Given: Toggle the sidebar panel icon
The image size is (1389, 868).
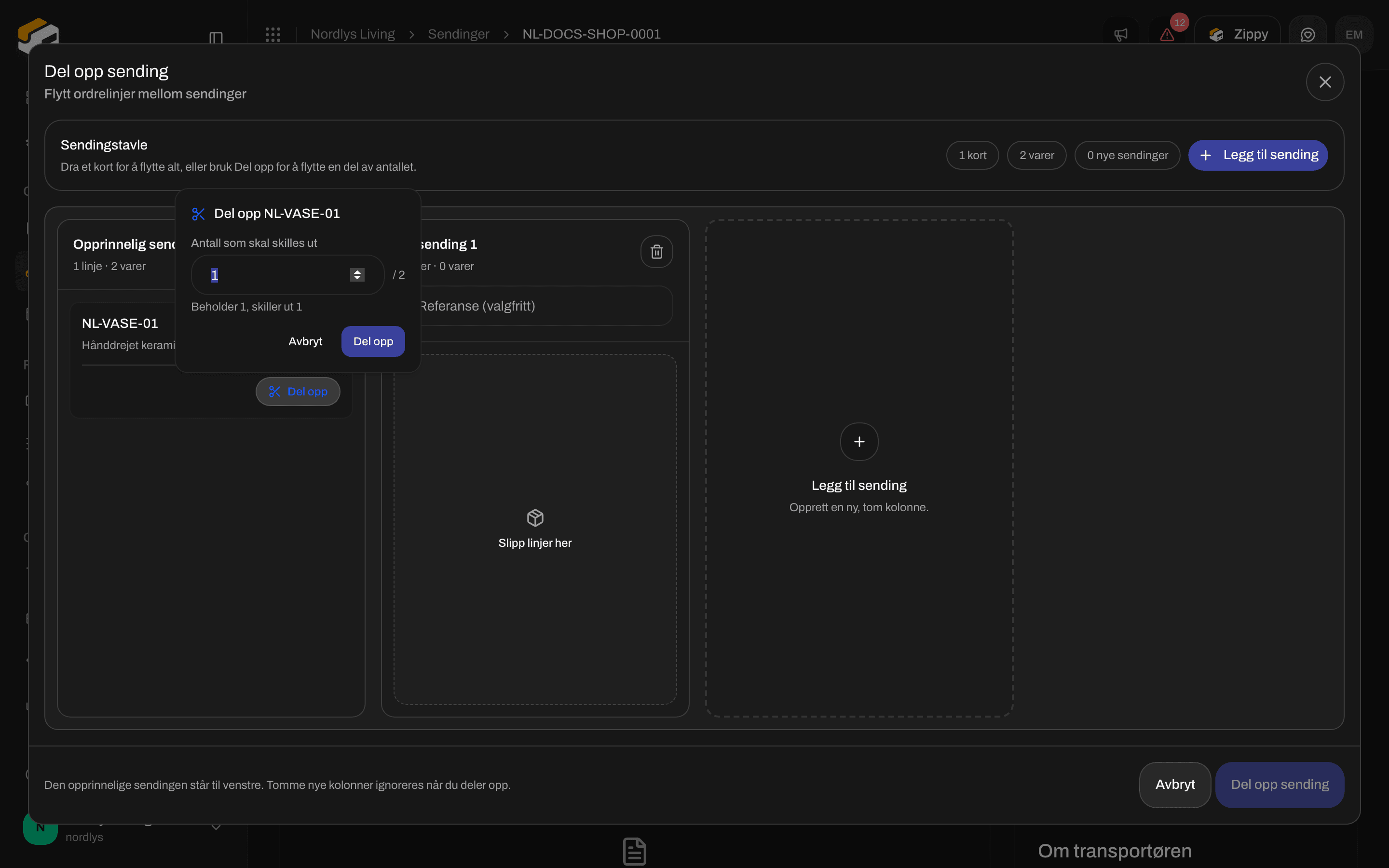Looking at the screenshot, I should tap(216, 39).
